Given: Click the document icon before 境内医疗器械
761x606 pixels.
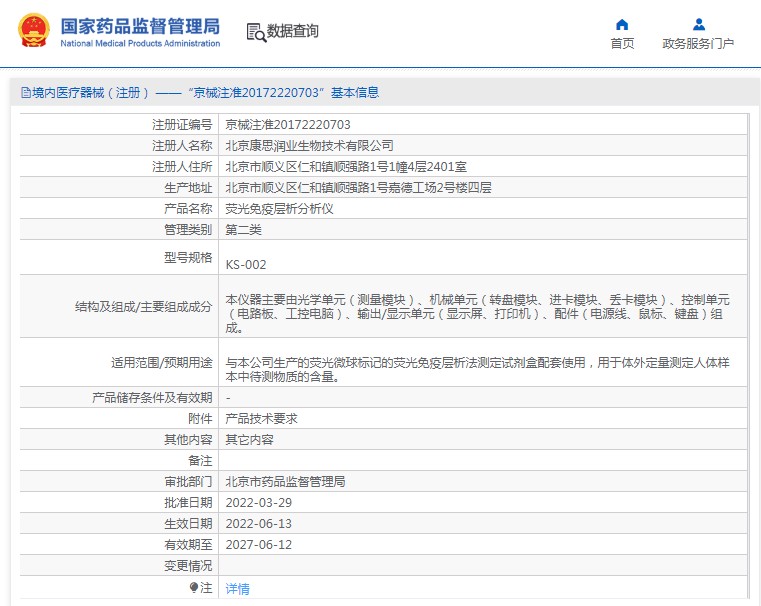Looking at the screenshot, I should (25, 93).
